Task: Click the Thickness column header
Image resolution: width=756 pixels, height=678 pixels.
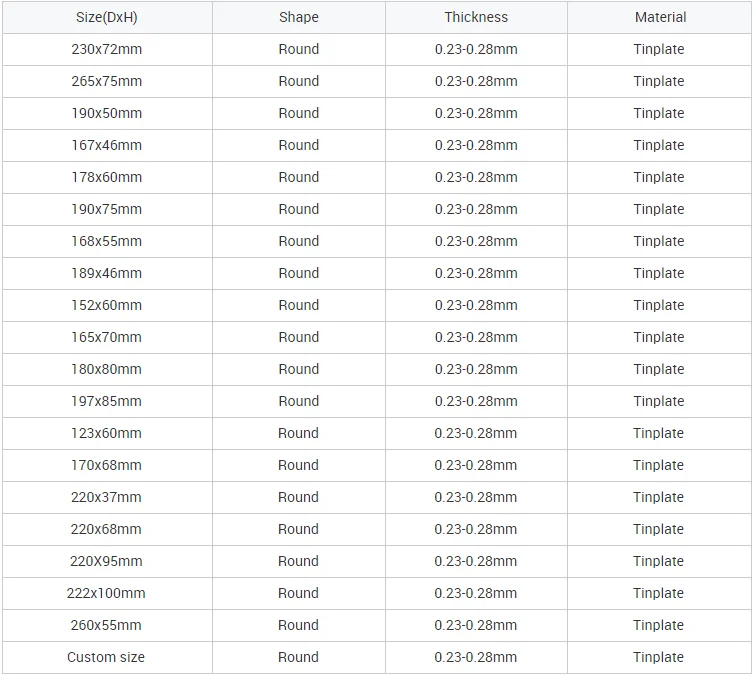Action: [476, 17]
